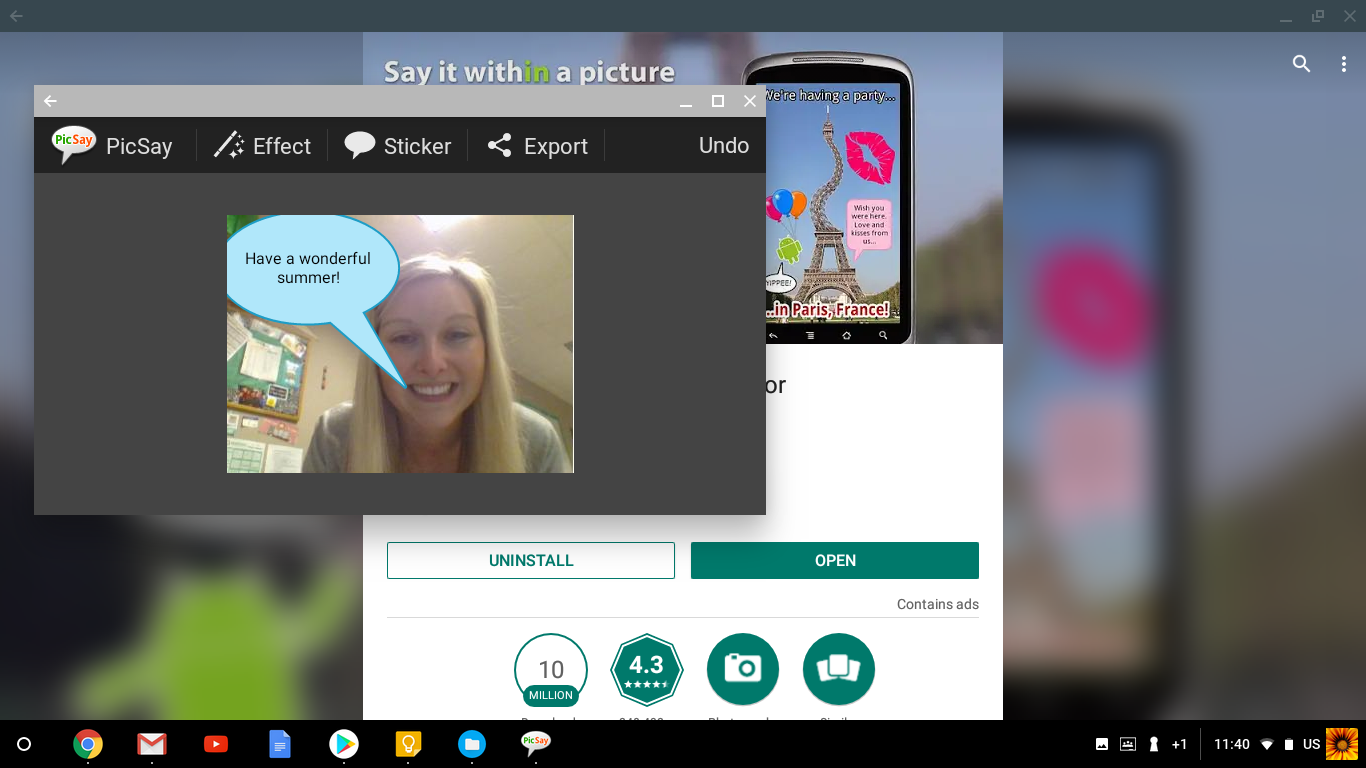This screenshot has height=768, width=1366.
Task: Check the battery status icon
Action: pyautogui.click(x=1289, y=744)
